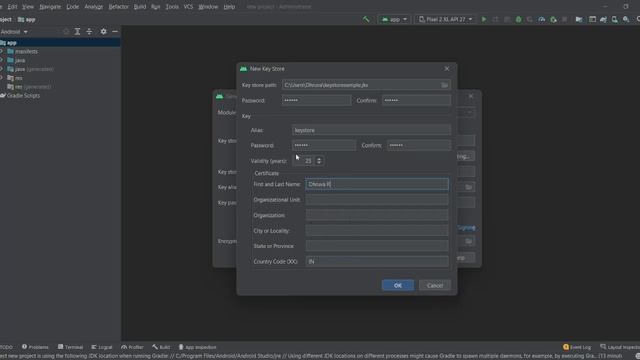Open the Event Log

pyautogui.click(x=577, y=347)
